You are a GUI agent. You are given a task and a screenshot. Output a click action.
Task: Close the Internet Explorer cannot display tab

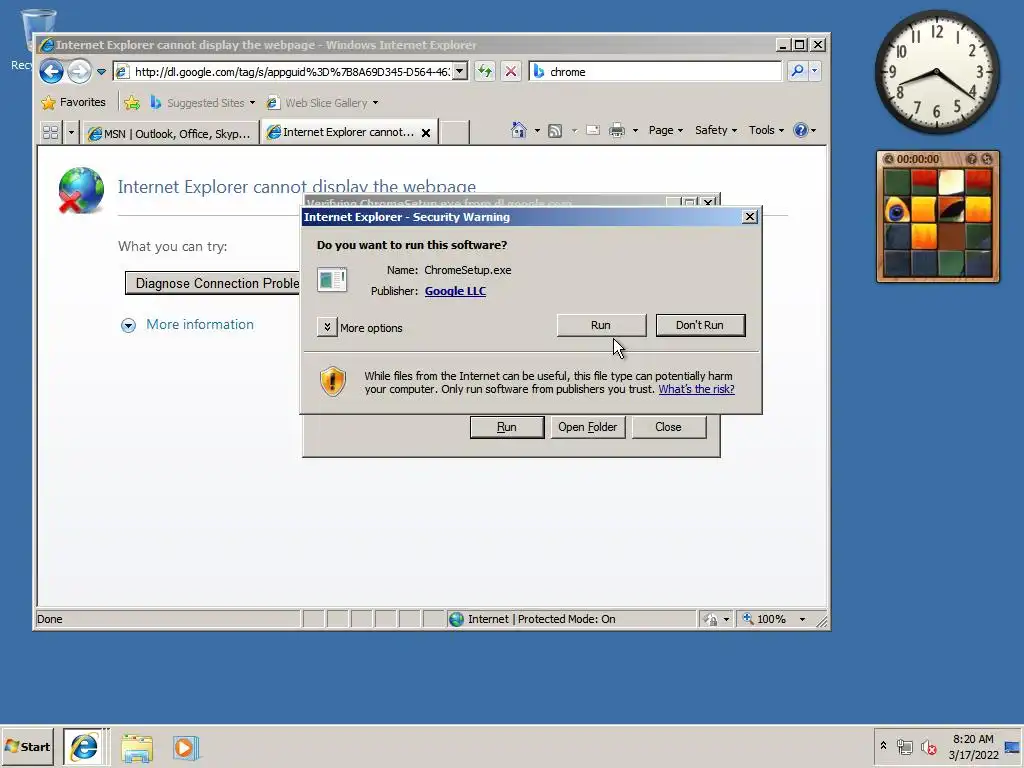pos(426,133)
